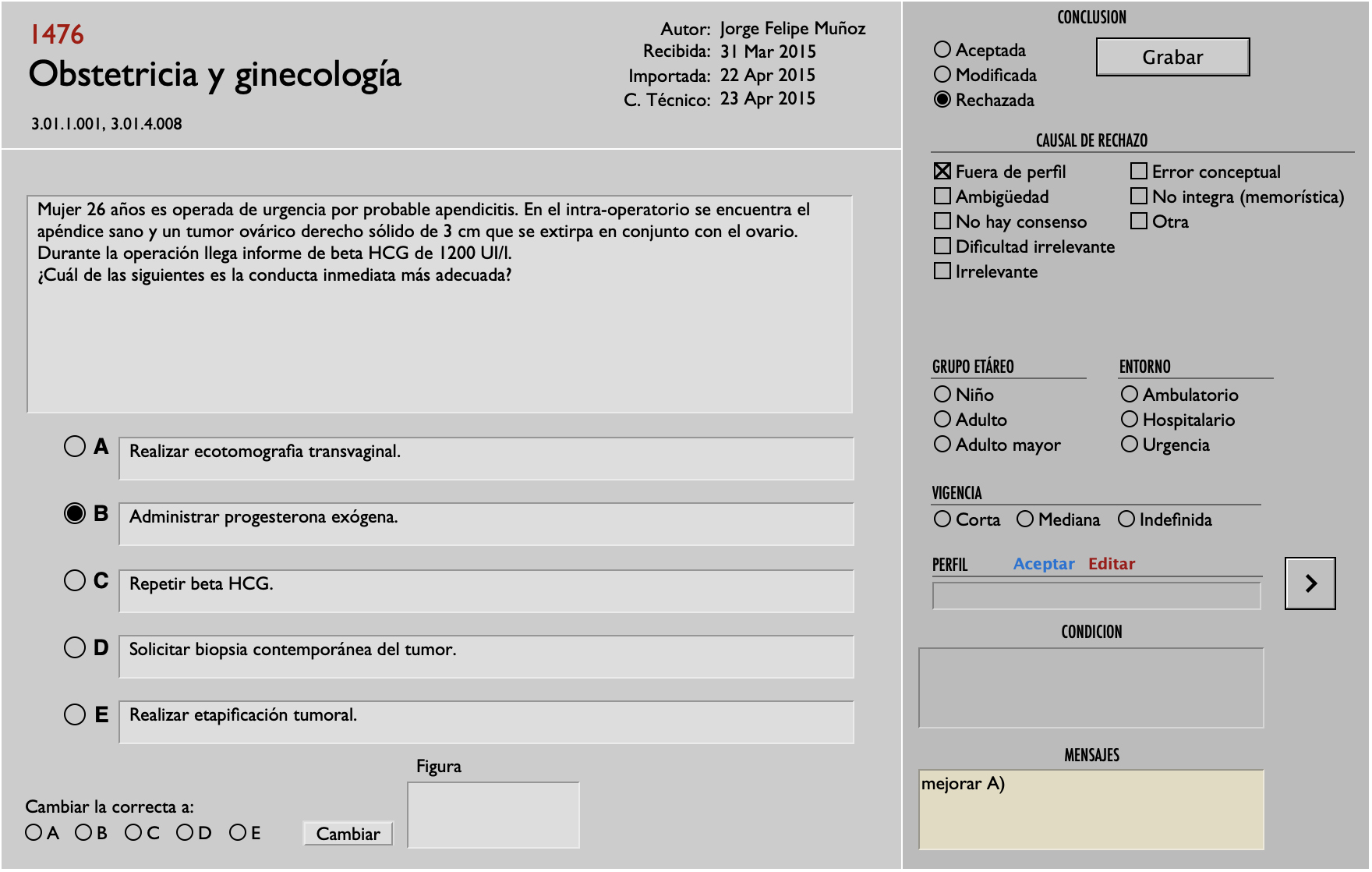Choose D under Cambiar la correcta
The width and height of the screenshot is (1372, 872).
[185, 833]
